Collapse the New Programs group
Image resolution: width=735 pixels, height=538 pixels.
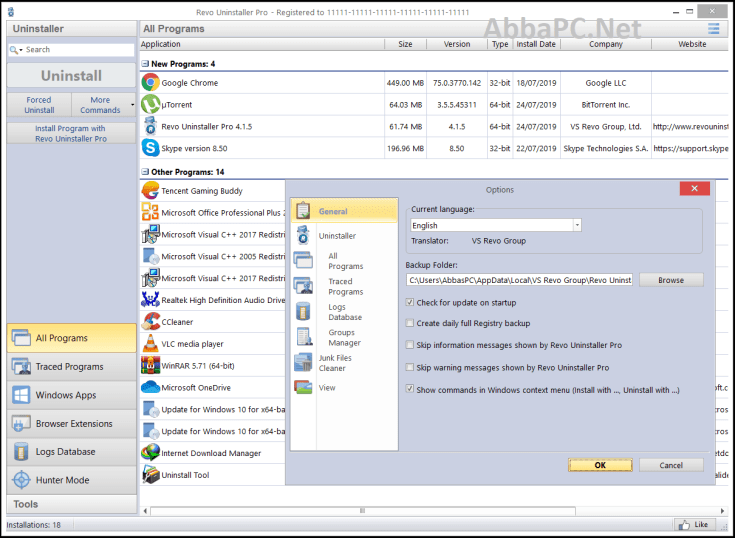[145, 64]
